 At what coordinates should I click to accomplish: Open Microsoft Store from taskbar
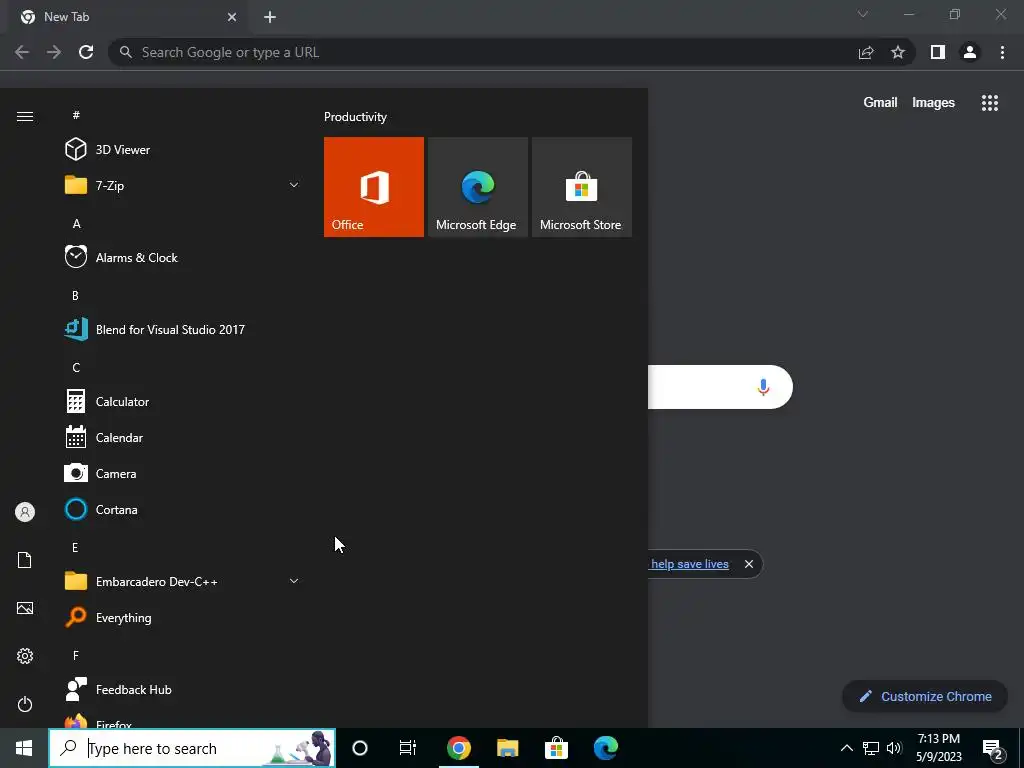click(x=556, y=748)
